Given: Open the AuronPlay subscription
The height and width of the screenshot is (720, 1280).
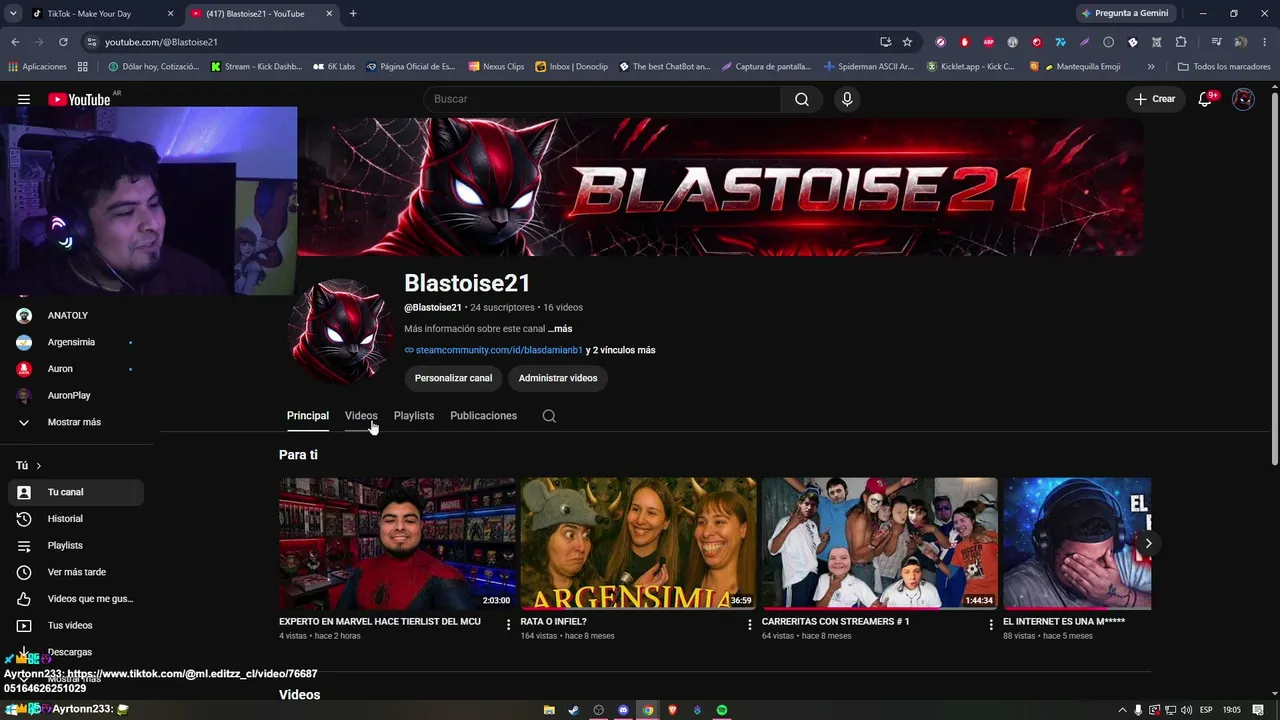Looking at the screenshot, I should [x=76, y=396].
